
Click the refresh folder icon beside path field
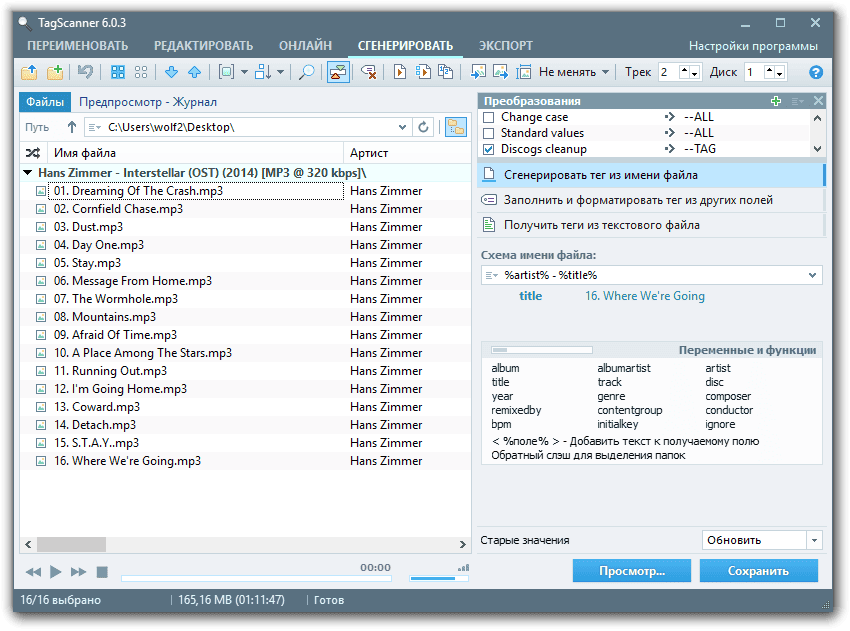click(423, 127)
